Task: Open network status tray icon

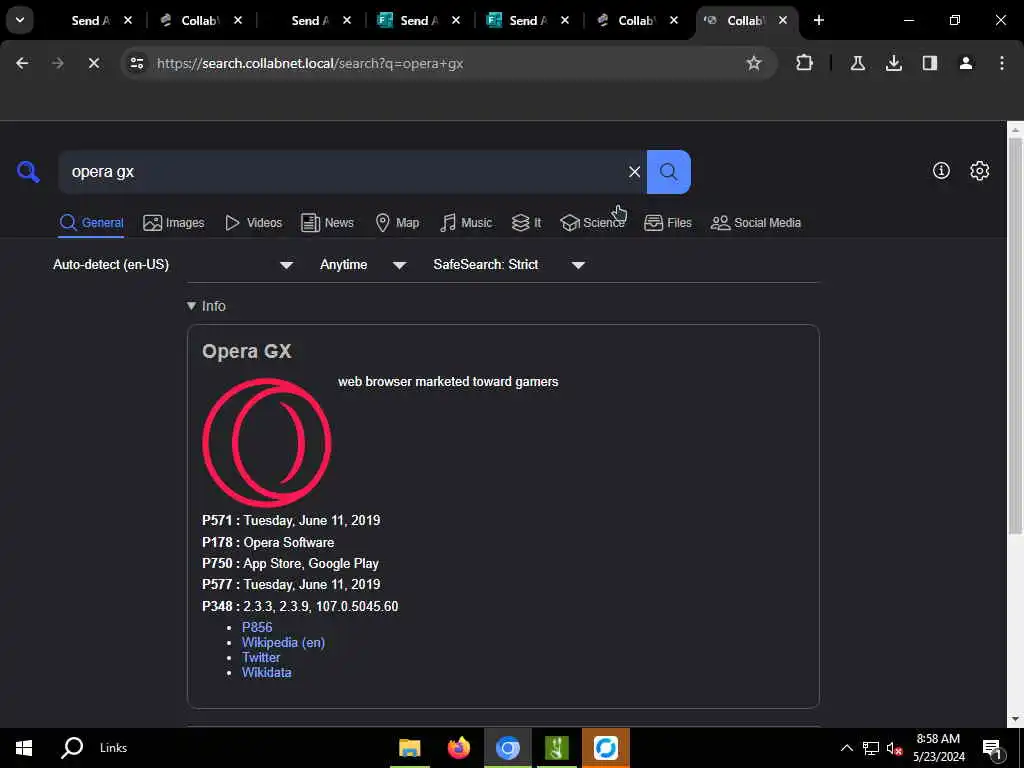Action: click(871, 748)
